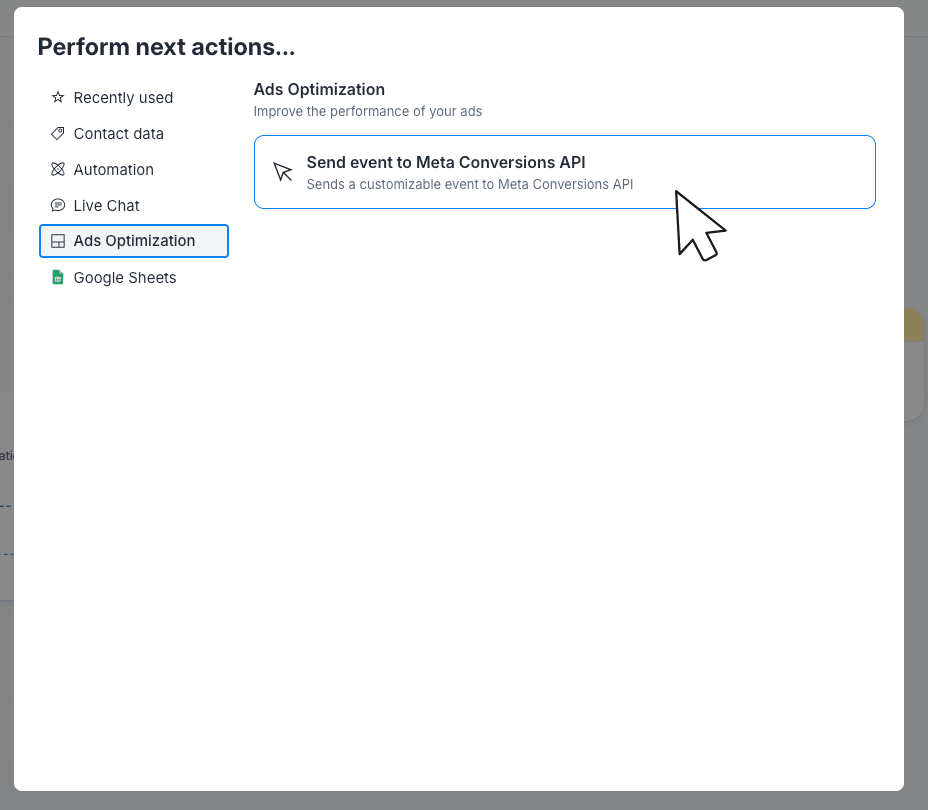928x810 pixels.
Task: Click 'Improve the performance of your ads' text
Action: (x=368, y=111)
